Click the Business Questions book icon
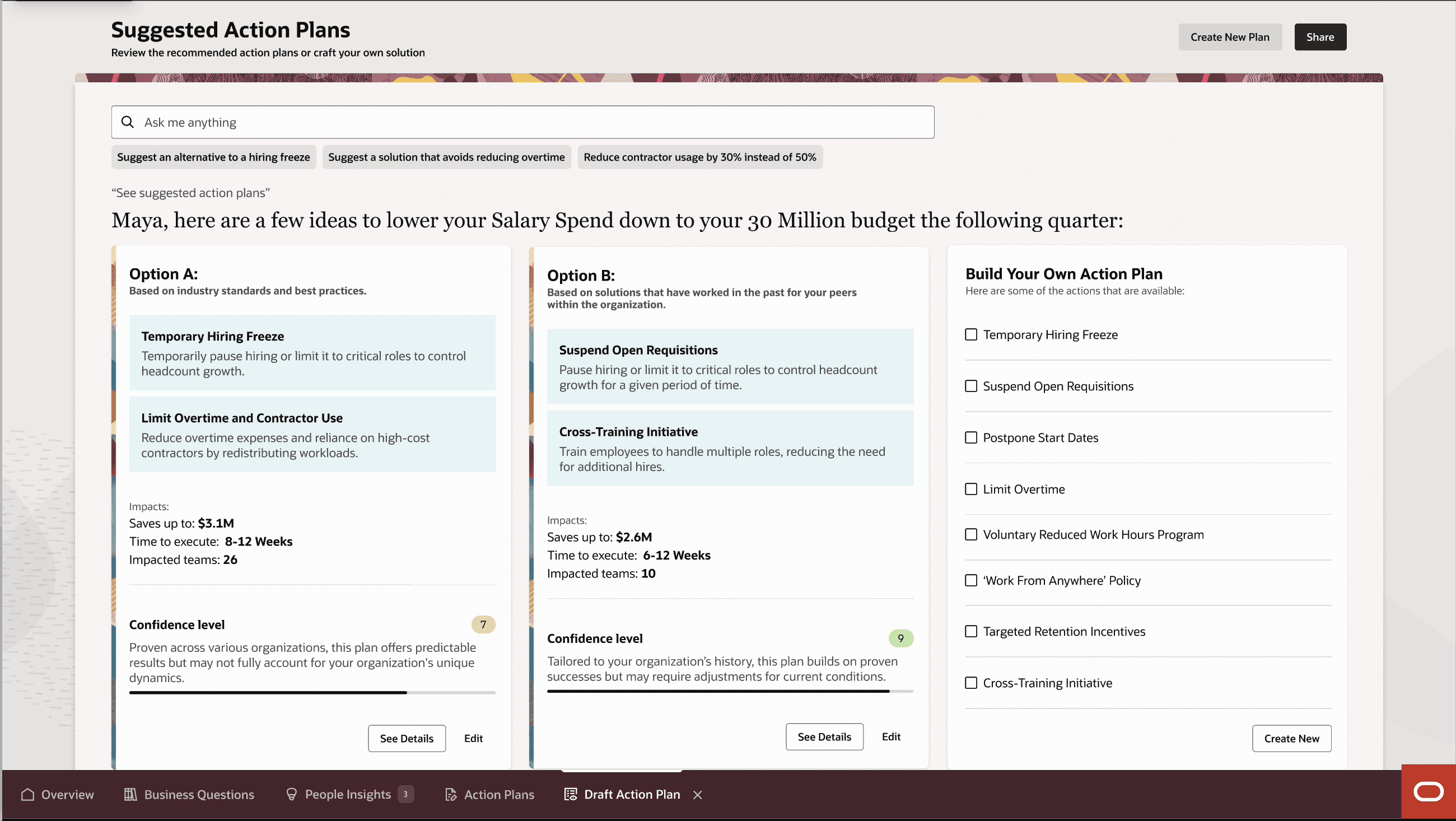This screenshot has width=1456, height=821. point(130,795)
